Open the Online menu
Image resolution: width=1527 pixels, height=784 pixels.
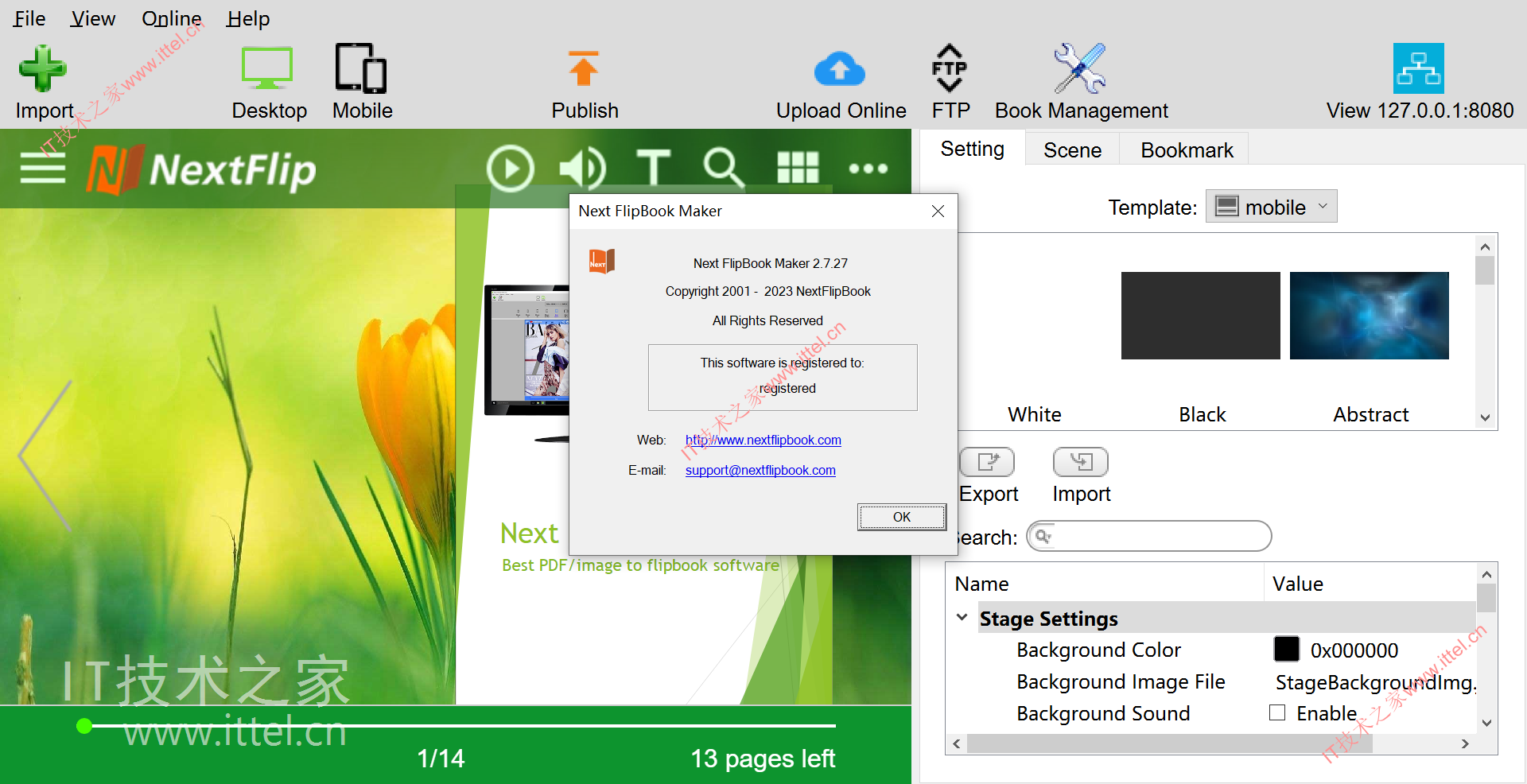pyautogui.click(x=171, y=18)
